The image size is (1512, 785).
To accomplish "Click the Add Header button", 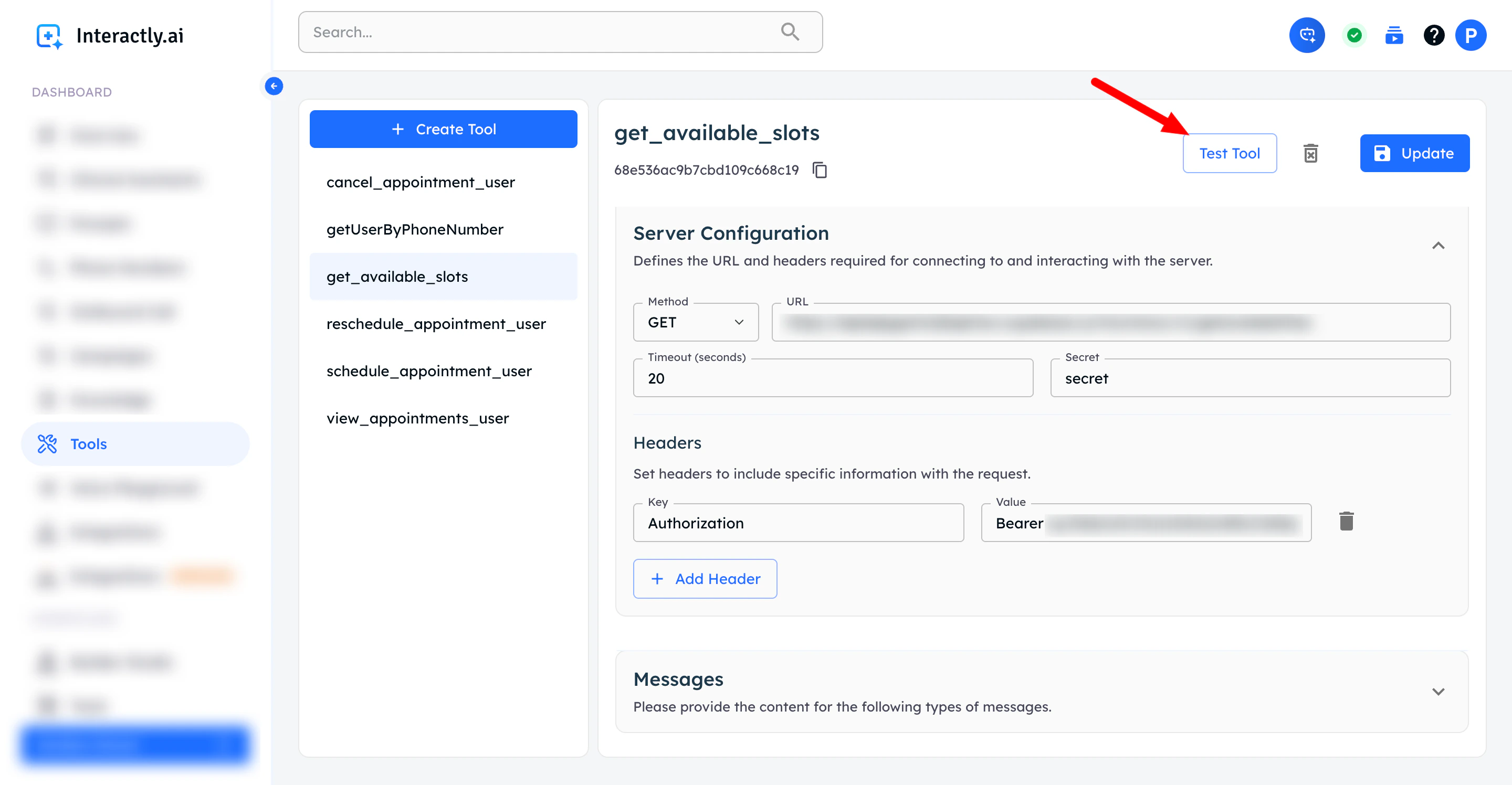I will tap(705, 578).
